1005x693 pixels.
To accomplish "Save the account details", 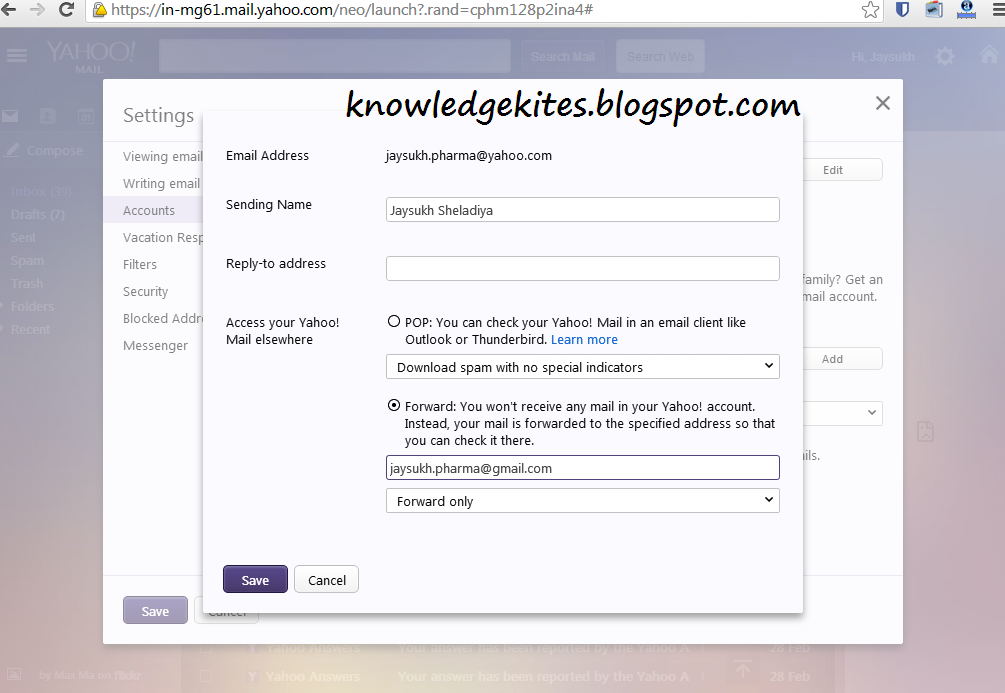I will point(255,580).
